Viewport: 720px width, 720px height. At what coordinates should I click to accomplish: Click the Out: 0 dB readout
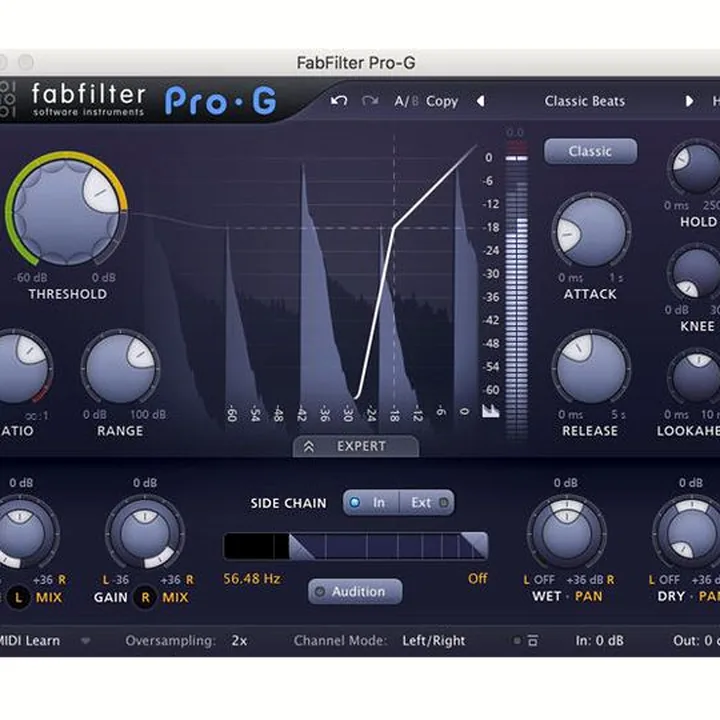click(695, 641)
